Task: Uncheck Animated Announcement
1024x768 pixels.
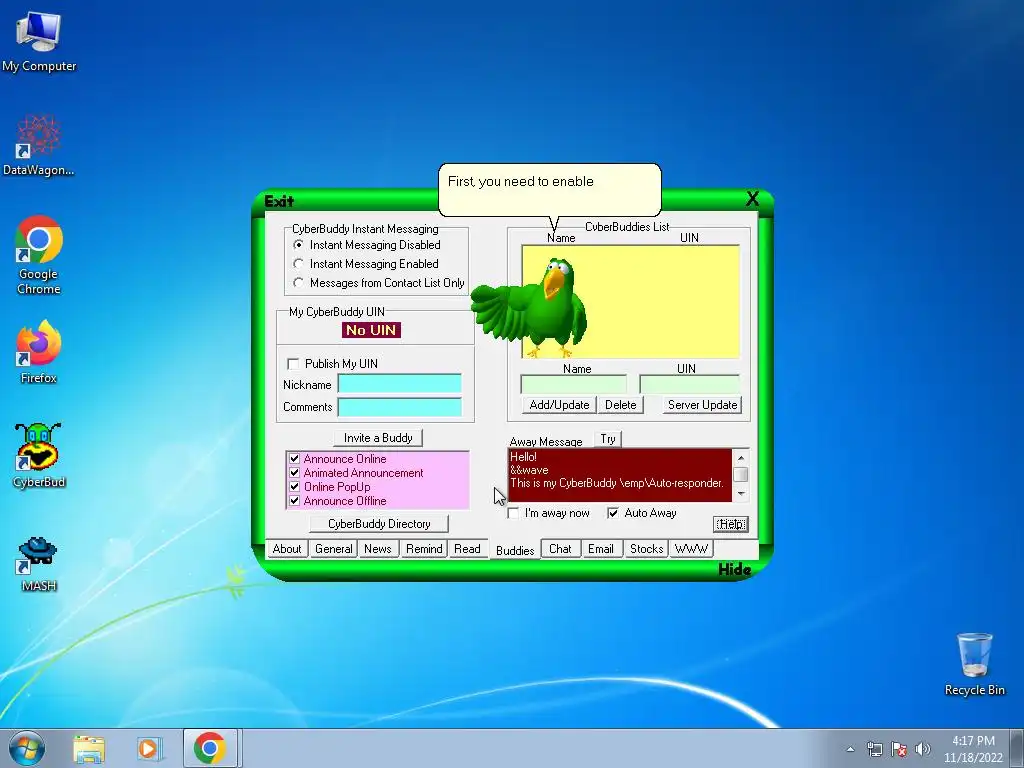Action: click(x=295, y=473)
